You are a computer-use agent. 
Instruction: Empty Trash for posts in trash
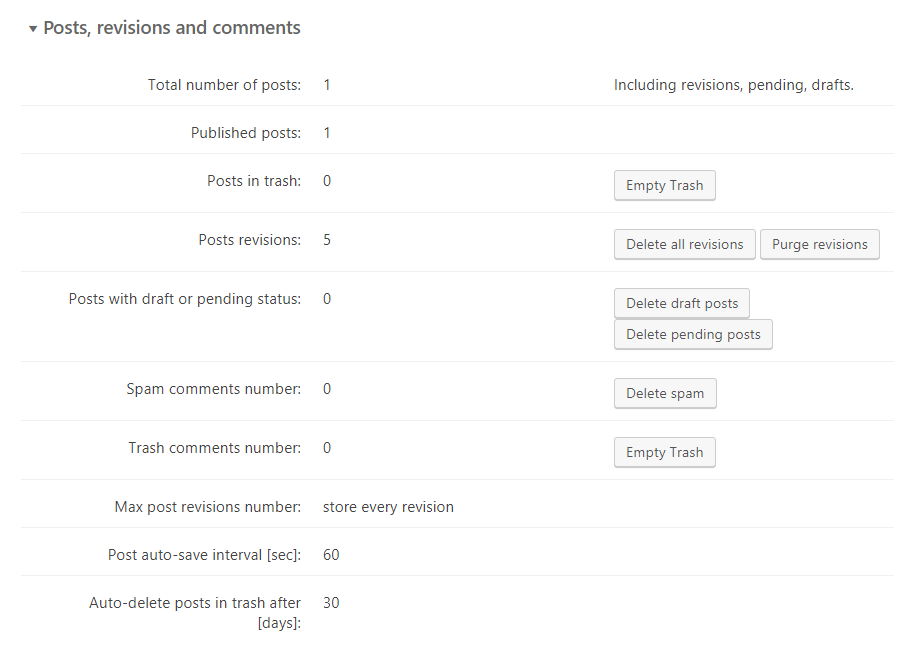[x=664, y=185]
